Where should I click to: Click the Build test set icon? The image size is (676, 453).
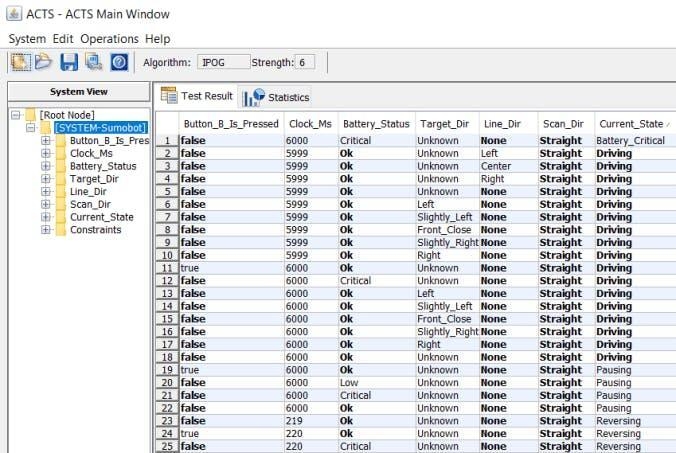94,62
